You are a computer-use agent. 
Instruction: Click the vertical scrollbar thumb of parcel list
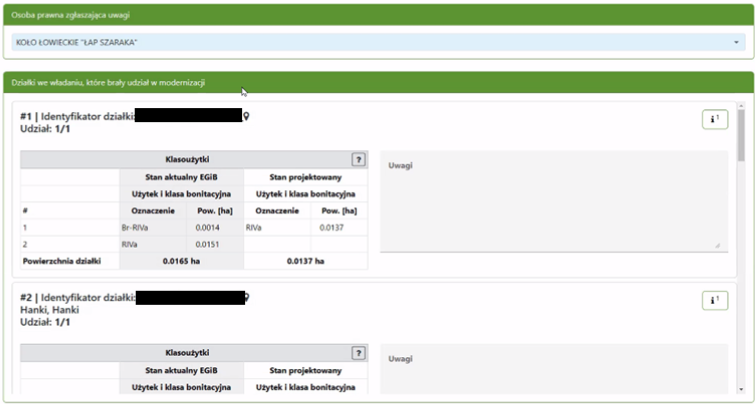point(741,135)
